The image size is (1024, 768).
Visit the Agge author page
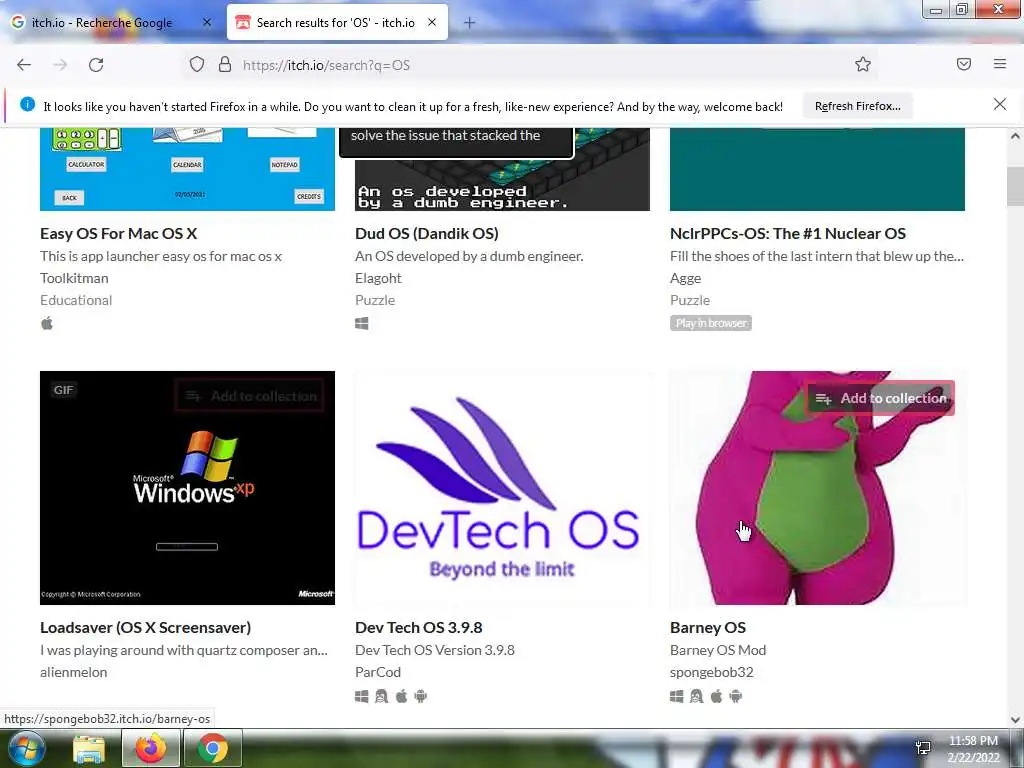(685, 278)
